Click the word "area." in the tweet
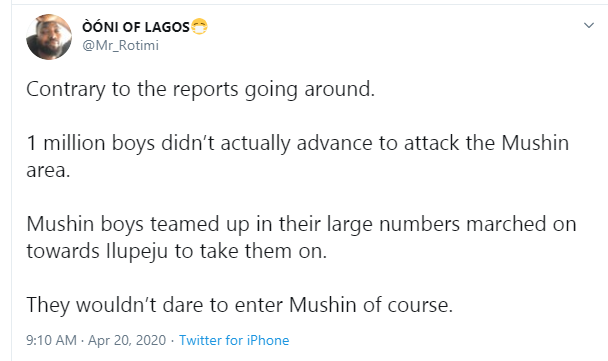Viewport: 608px width, 361px height. [x=48, y=171]
